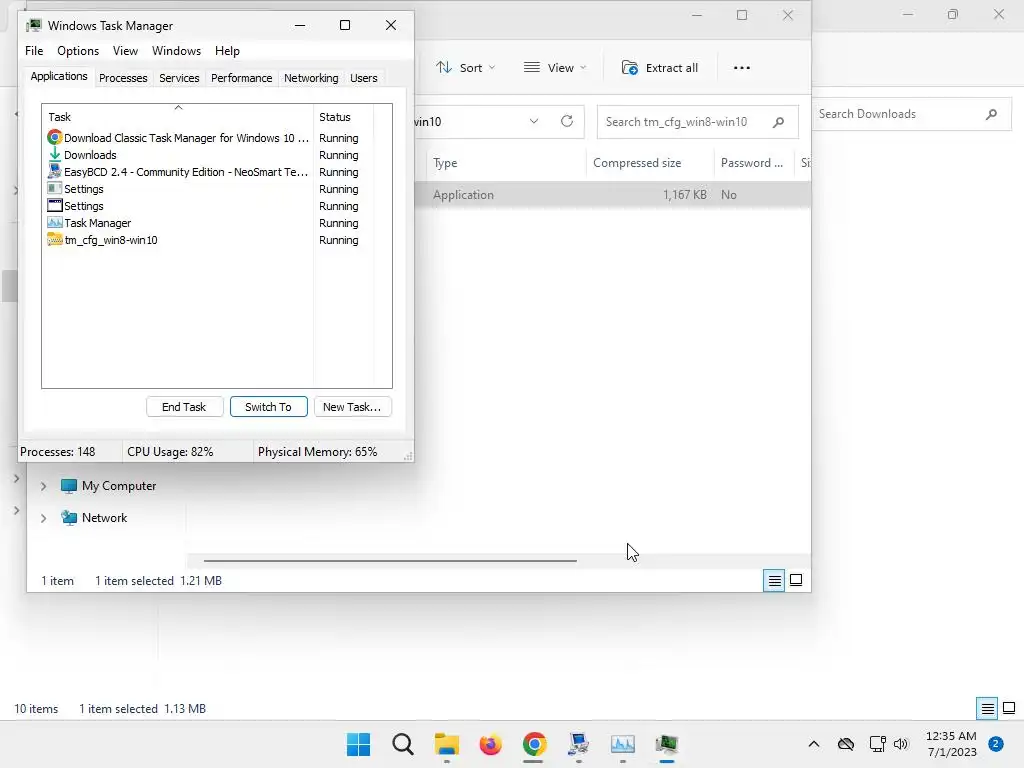This screenshot has width=1024, height=768.
Task: Switch to the Performance tab
Action: click(x=241, y=78)
